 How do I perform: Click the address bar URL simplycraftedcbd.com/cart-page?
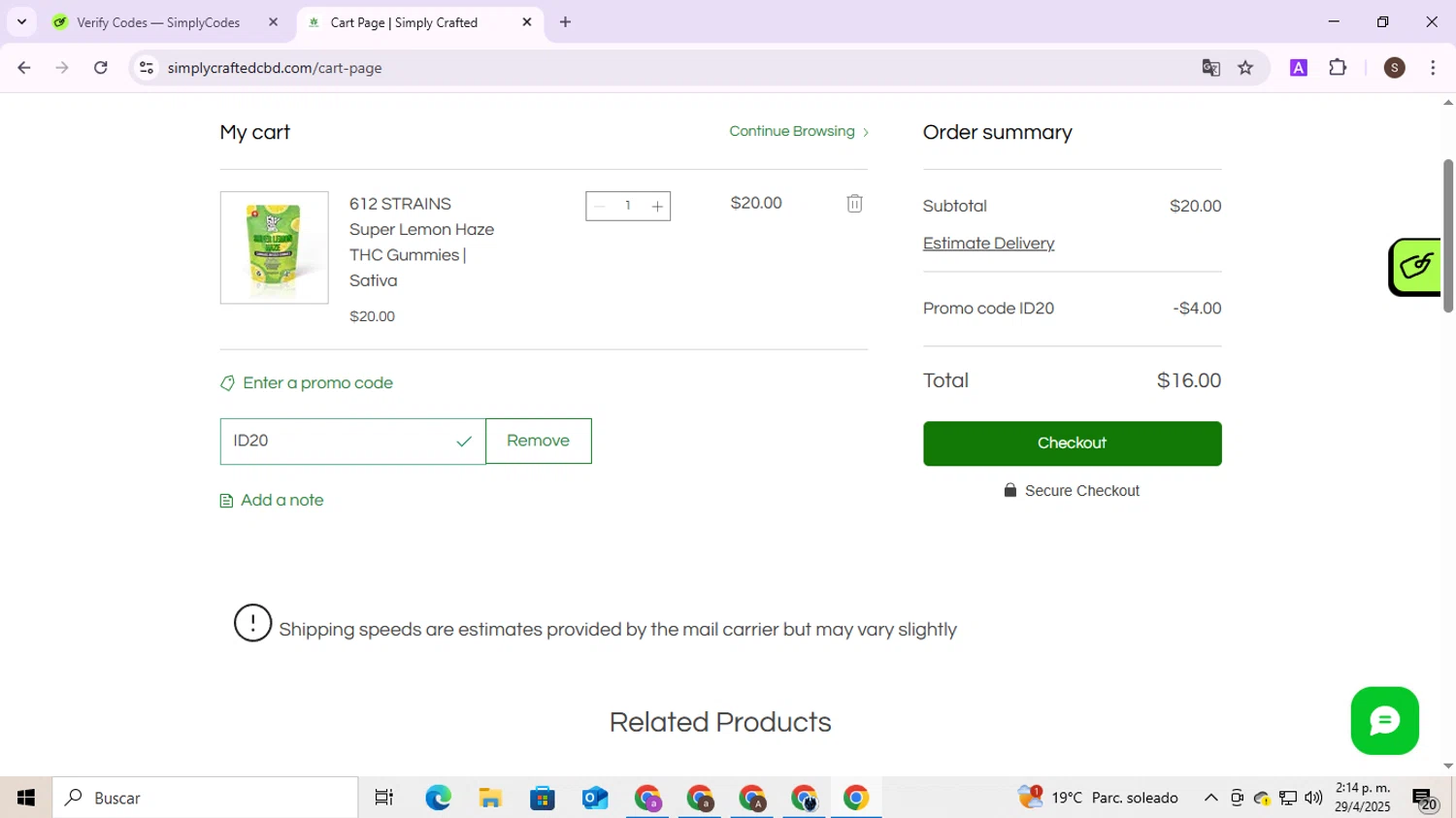[x=275, y=68]
